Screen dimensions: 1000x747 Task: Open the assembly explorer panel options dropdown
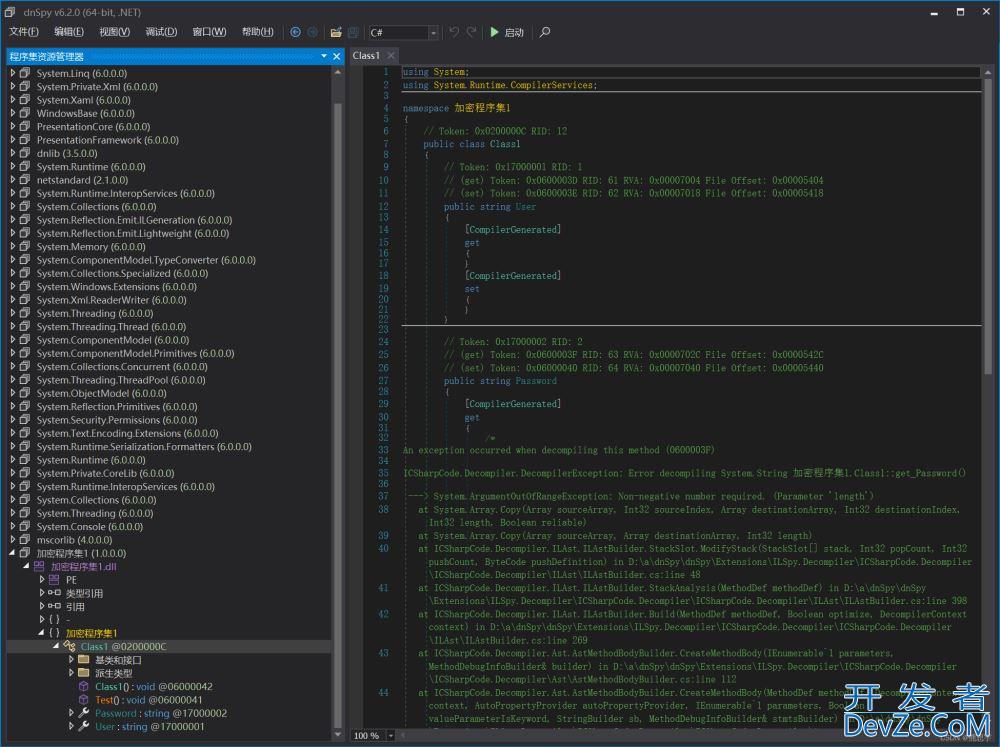(324, 57)
